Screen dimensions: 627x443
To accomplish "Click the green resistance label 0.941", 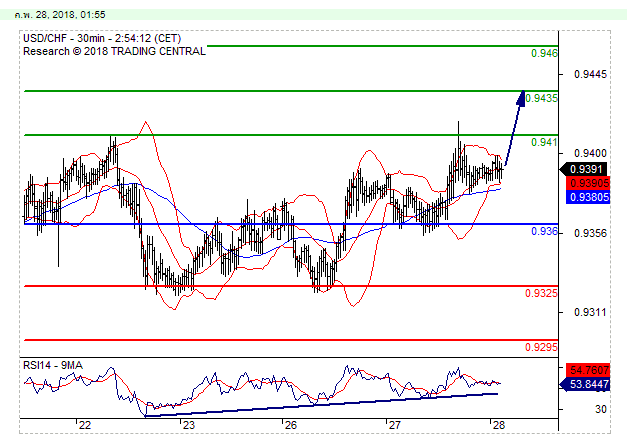I will pyautogui.click(x=544, y=142).
